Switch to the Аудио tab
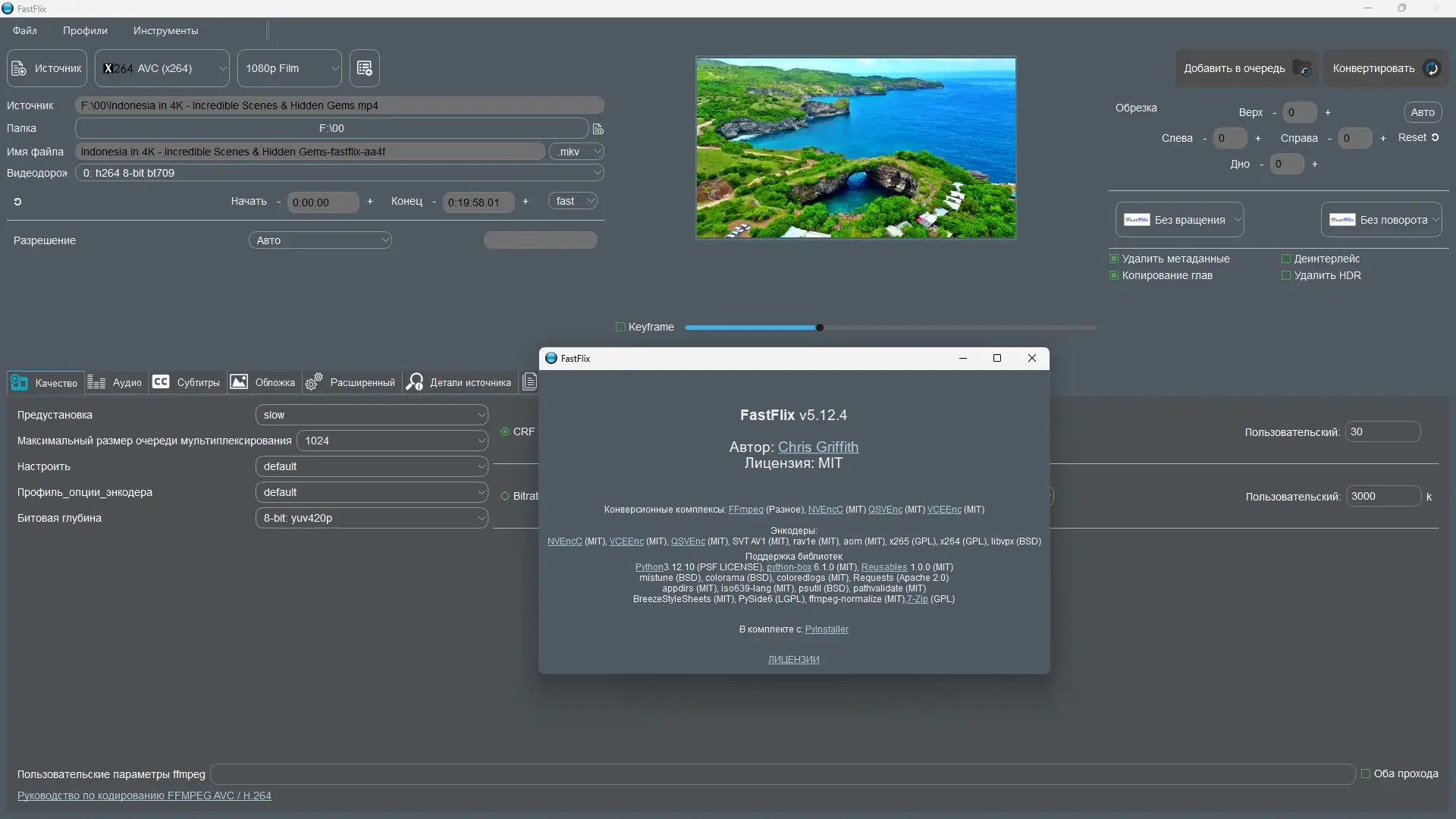The width and height of the screenshot is (1456, 819). click(115, 382)
